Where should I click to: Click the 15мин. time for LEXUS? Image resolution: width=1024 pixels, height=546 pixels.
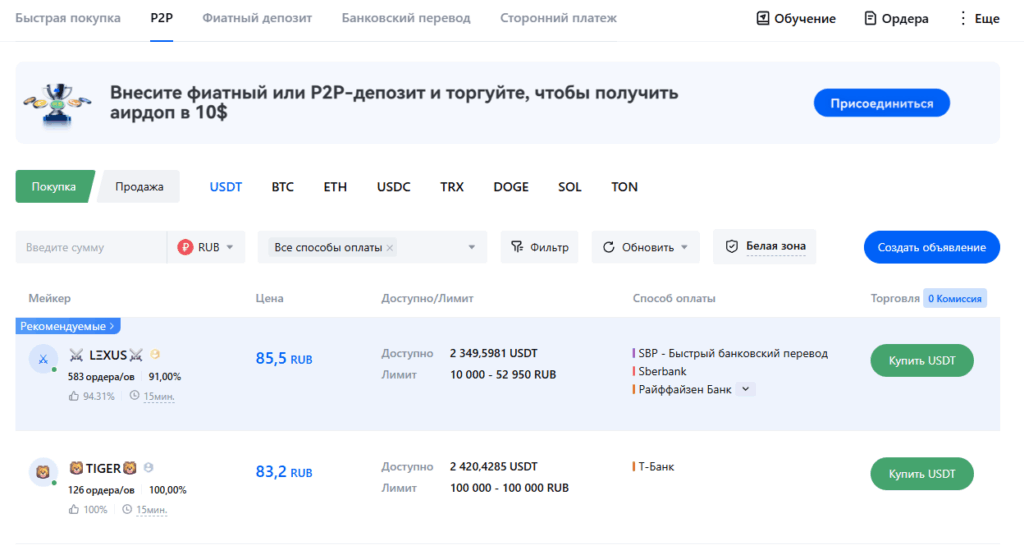click(x=159, y=396)
